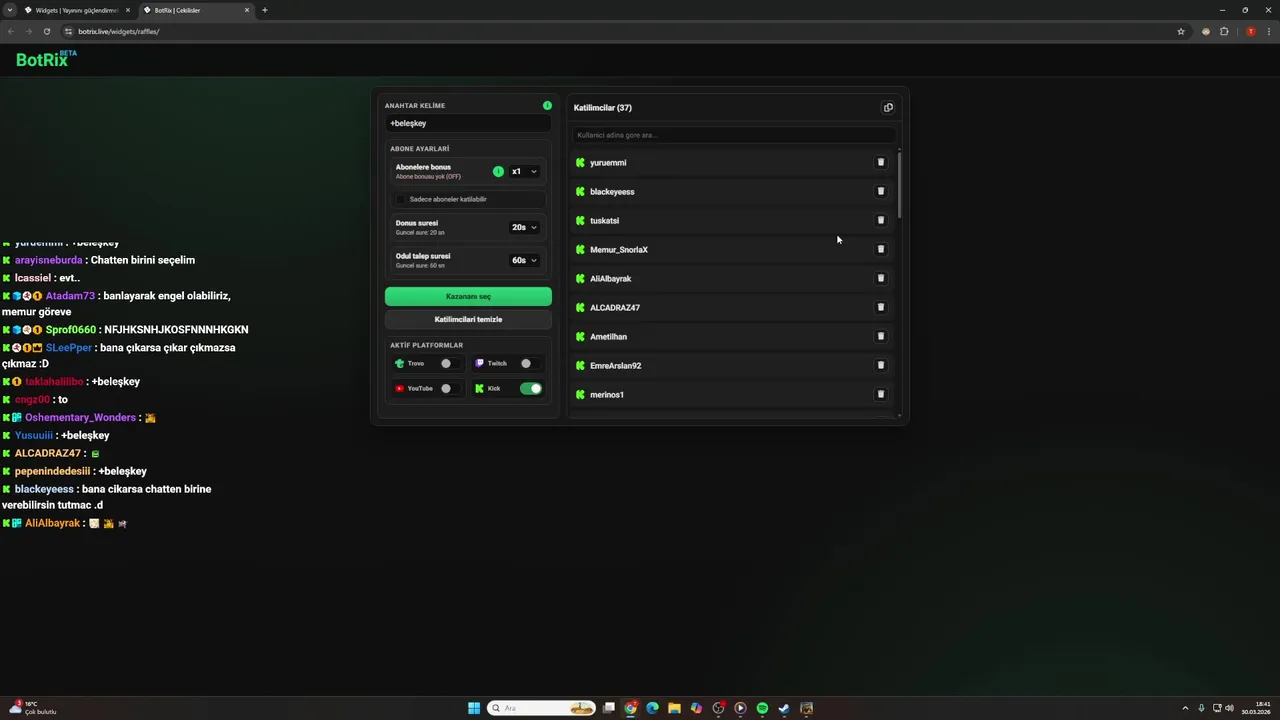Open Windows Start menu

point(474,708)
